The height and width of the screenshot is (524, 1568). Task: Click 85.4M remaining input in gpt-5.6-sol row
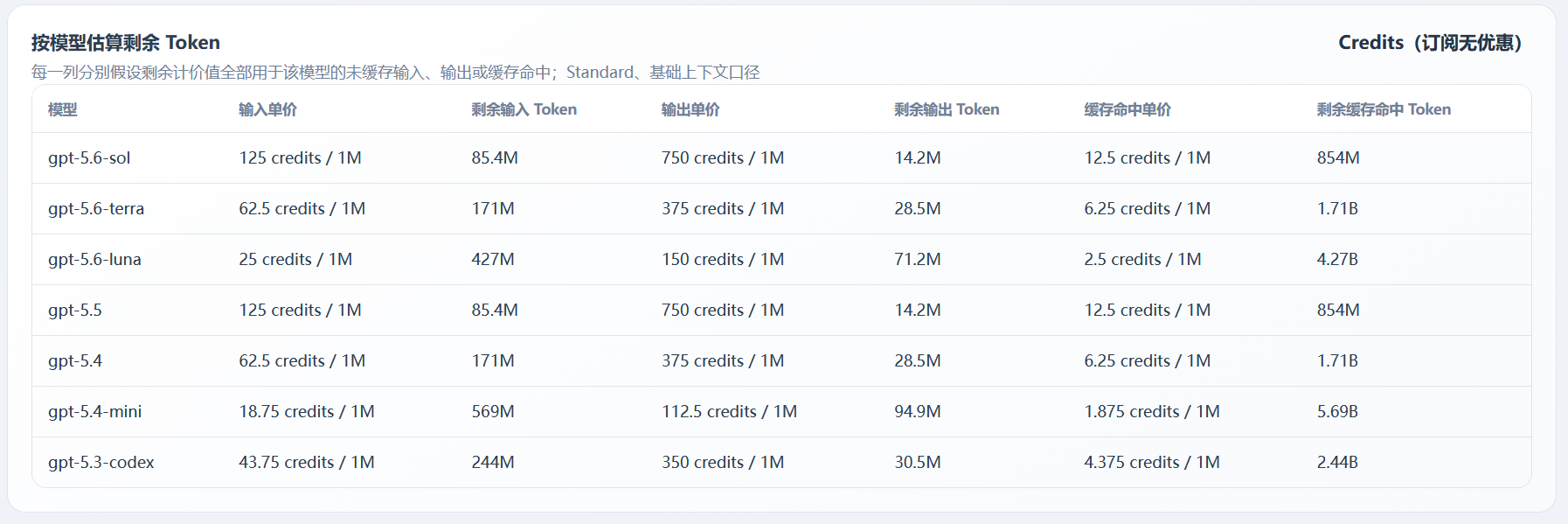(x=495, y=158)
